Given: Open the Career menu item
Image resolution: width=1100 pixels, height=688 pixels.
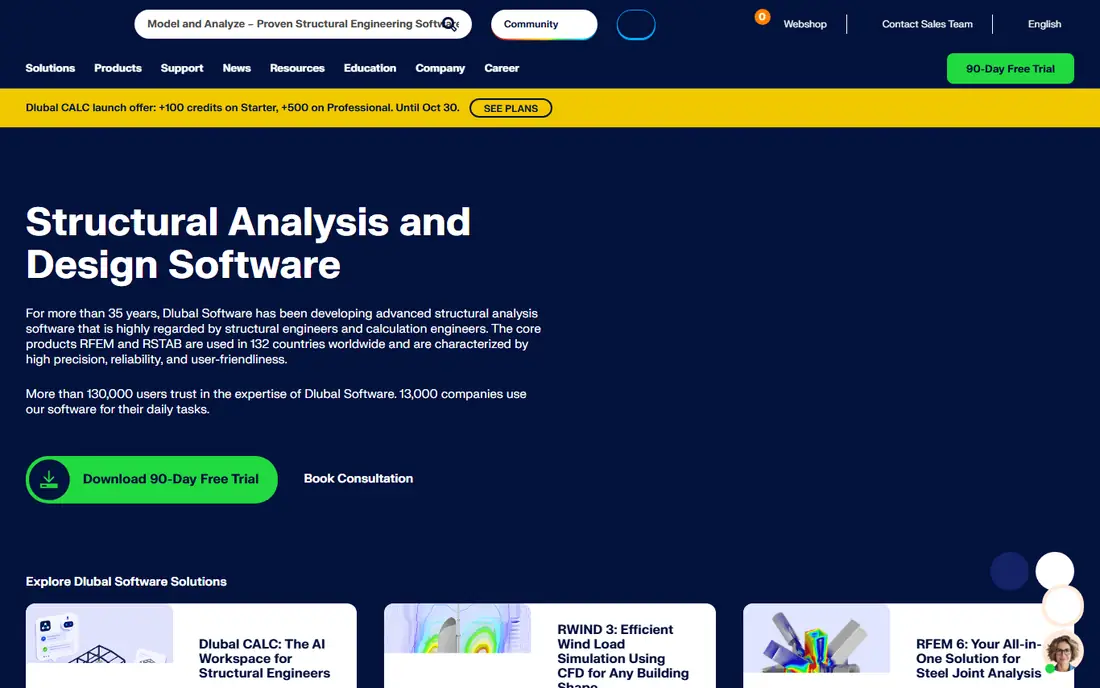Looking at the screenshot, I should (x=502, y=68).
